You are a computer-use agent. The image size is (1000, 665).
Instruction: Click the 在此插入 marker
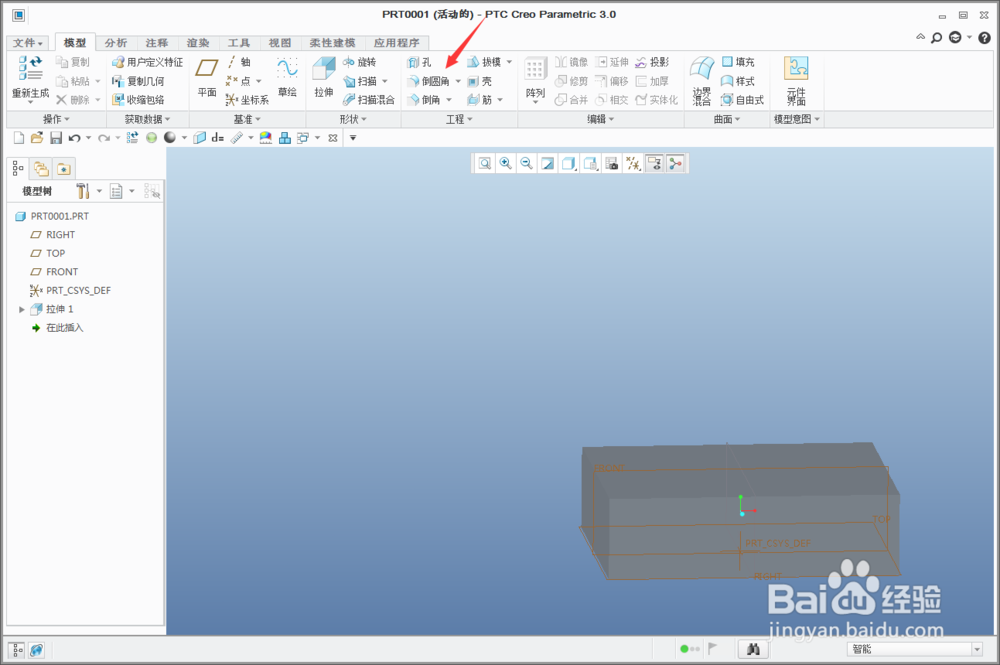[58, 328]
